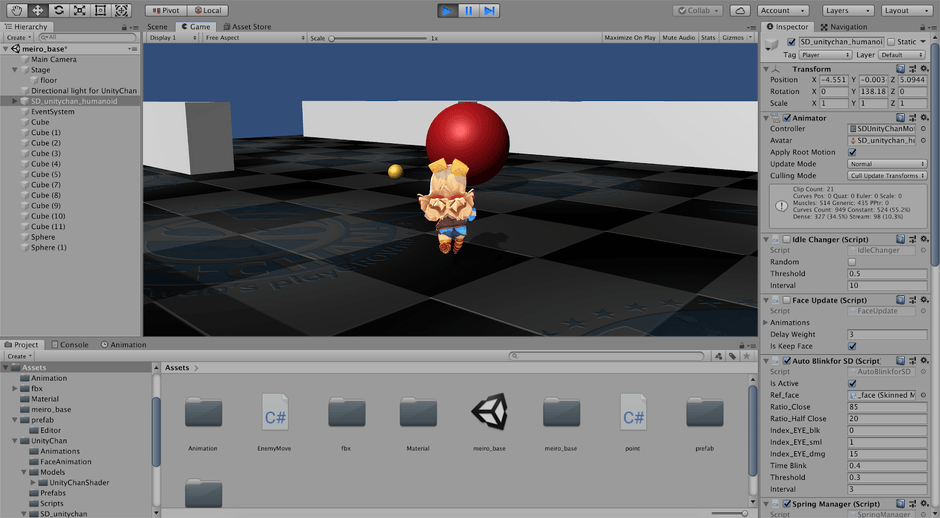Image resolution: width=940 pixels, height=518 pixels.
Task: Click the search by label icon
Action: click(x=732, y=356)
